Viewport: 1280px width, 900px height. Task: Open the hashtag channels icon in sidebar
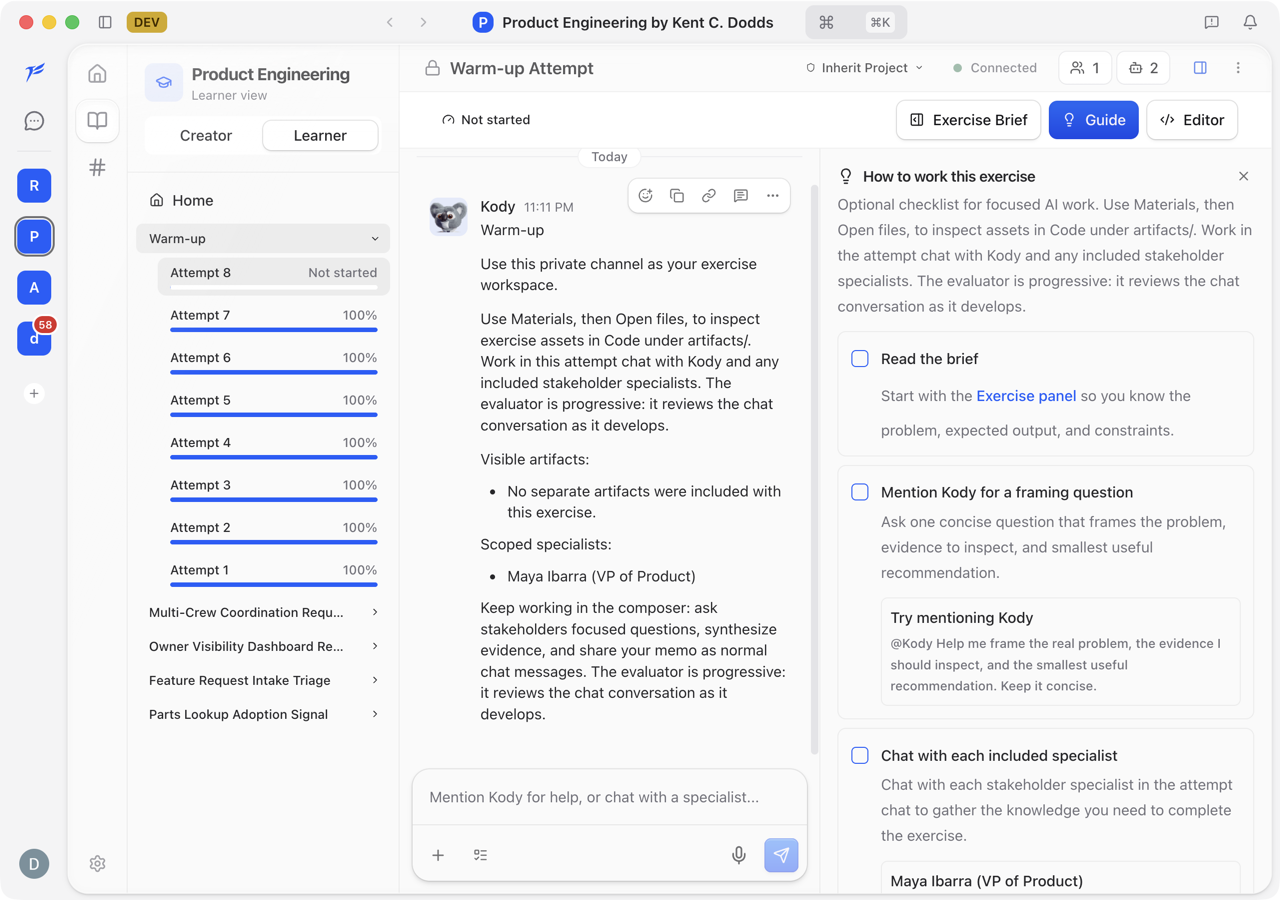click(97, 167)
